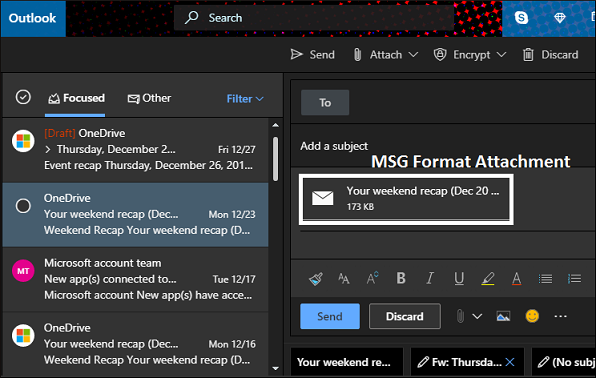Open the Filter dropdown
Image resolution: width=596 pixels, height=378 pixels.
click(x=245, y=99)
